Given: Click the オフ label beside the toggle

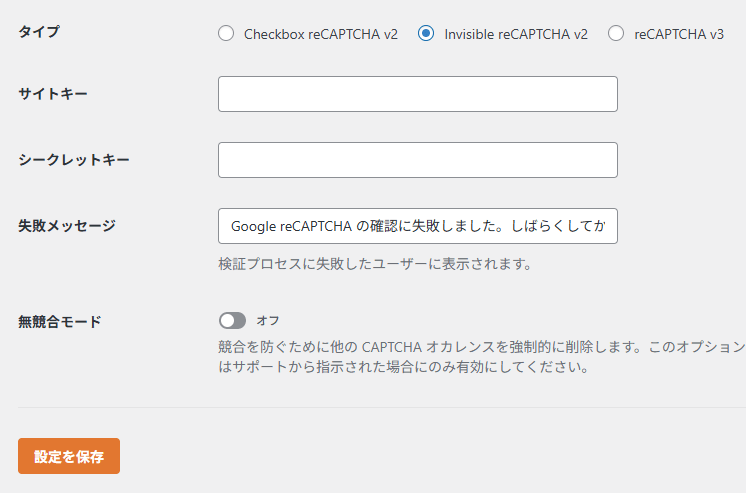Looking at the screenshot, I should pos(268,321).
